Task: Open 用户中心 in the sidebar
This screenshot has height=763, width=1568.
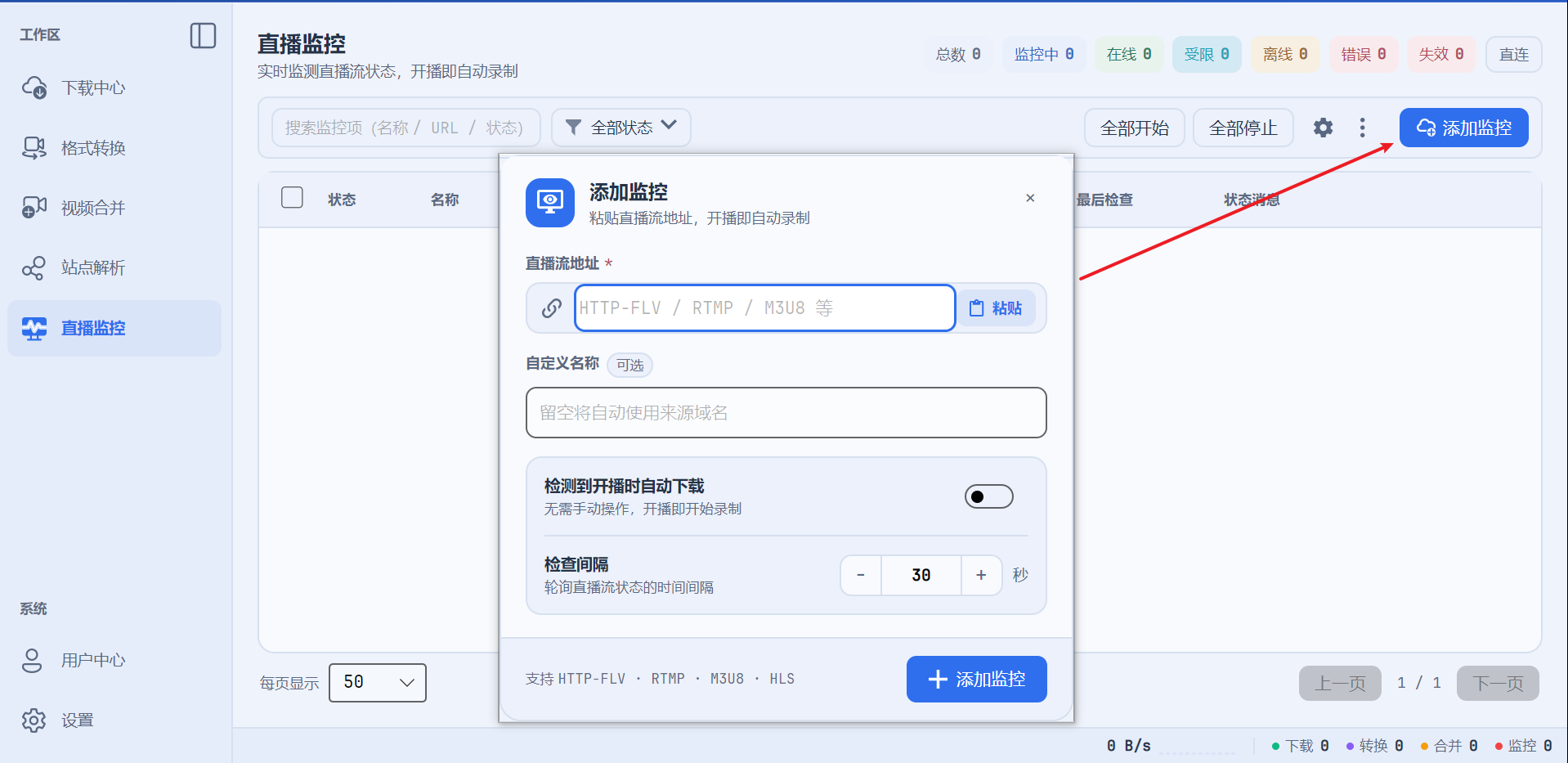Action: click(x=114, y=660)
